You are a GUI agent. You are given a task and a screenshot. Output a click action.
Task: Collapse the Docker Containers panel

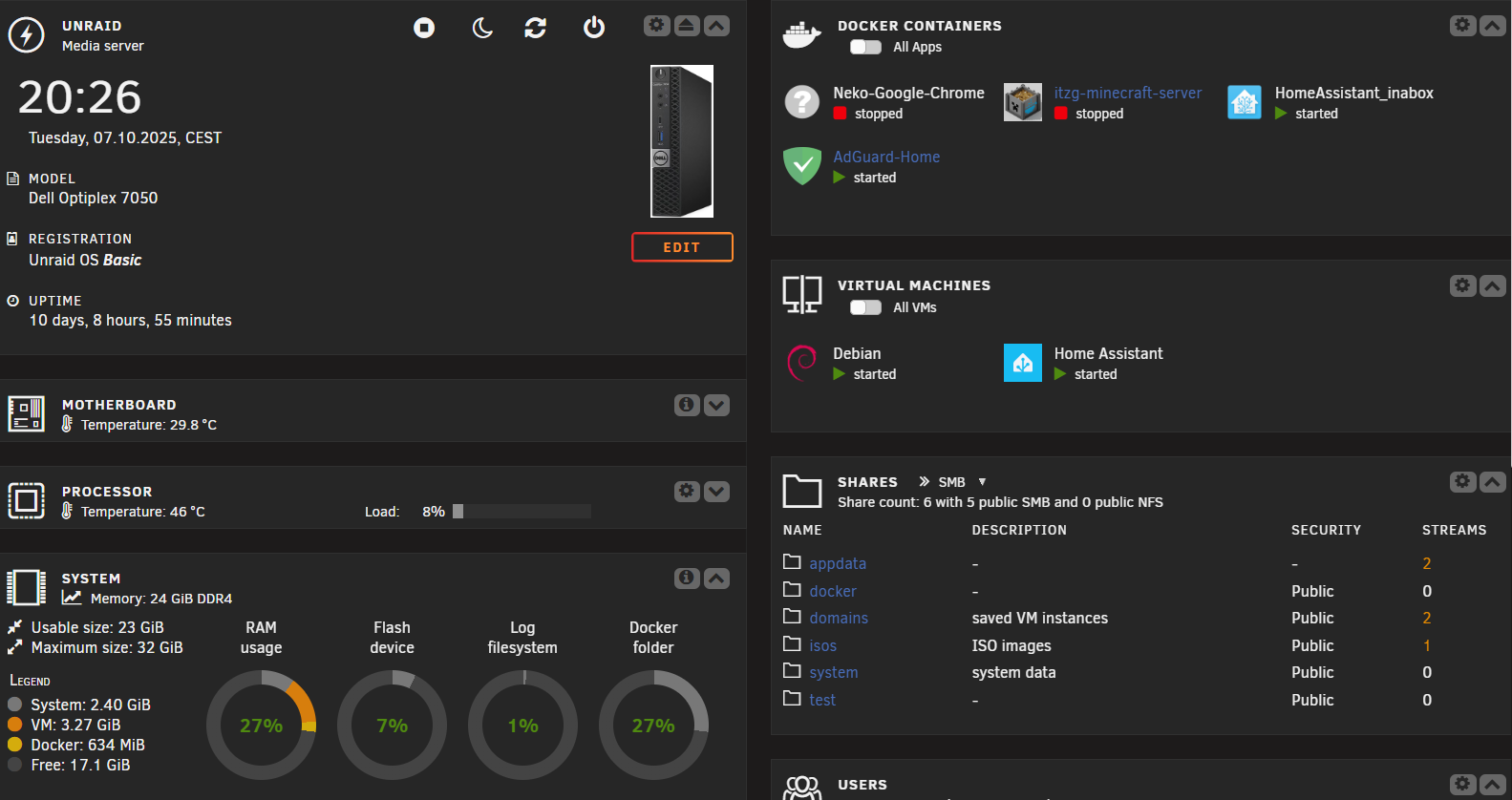[1492, 26]
